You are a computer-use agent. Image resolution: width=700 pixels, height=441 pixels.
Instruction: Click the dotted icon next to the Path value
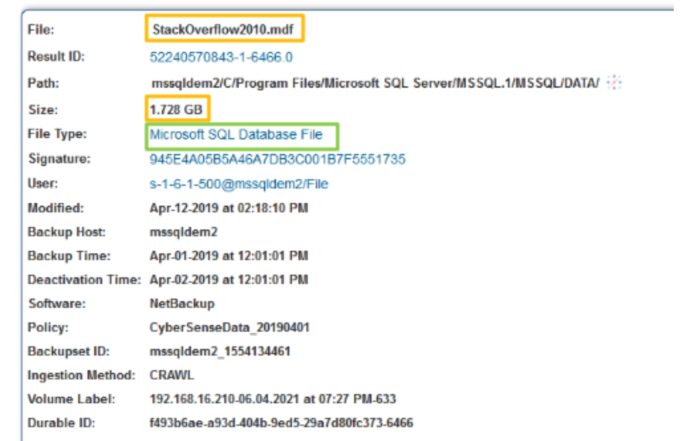click(615, 83)
